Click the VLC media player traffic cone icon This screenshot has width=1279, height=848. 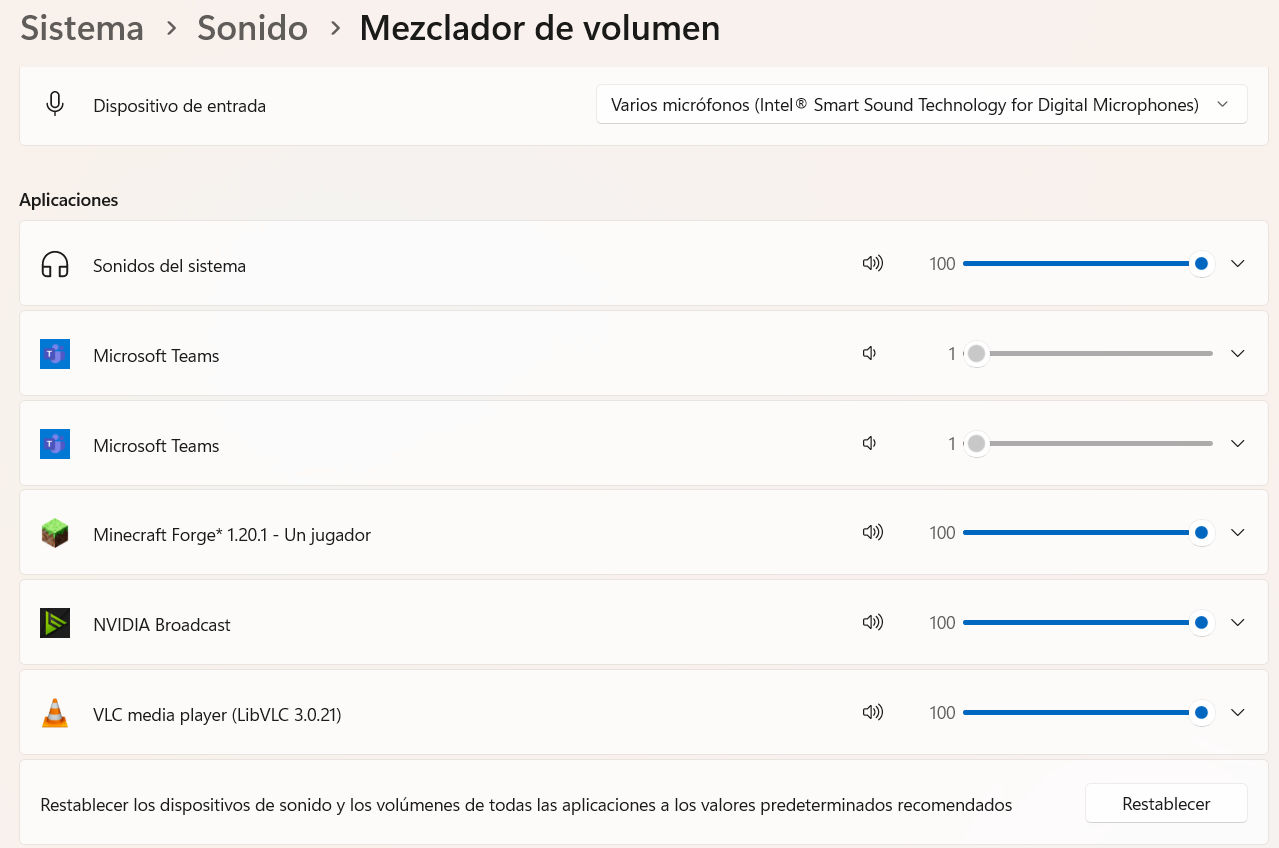(55, 712)
